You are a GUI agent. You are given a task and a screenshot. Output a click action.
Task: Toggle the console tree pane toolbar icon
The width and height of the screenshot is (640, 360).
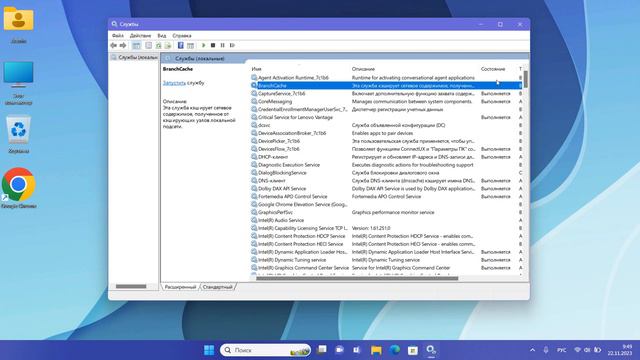point(136,45)
